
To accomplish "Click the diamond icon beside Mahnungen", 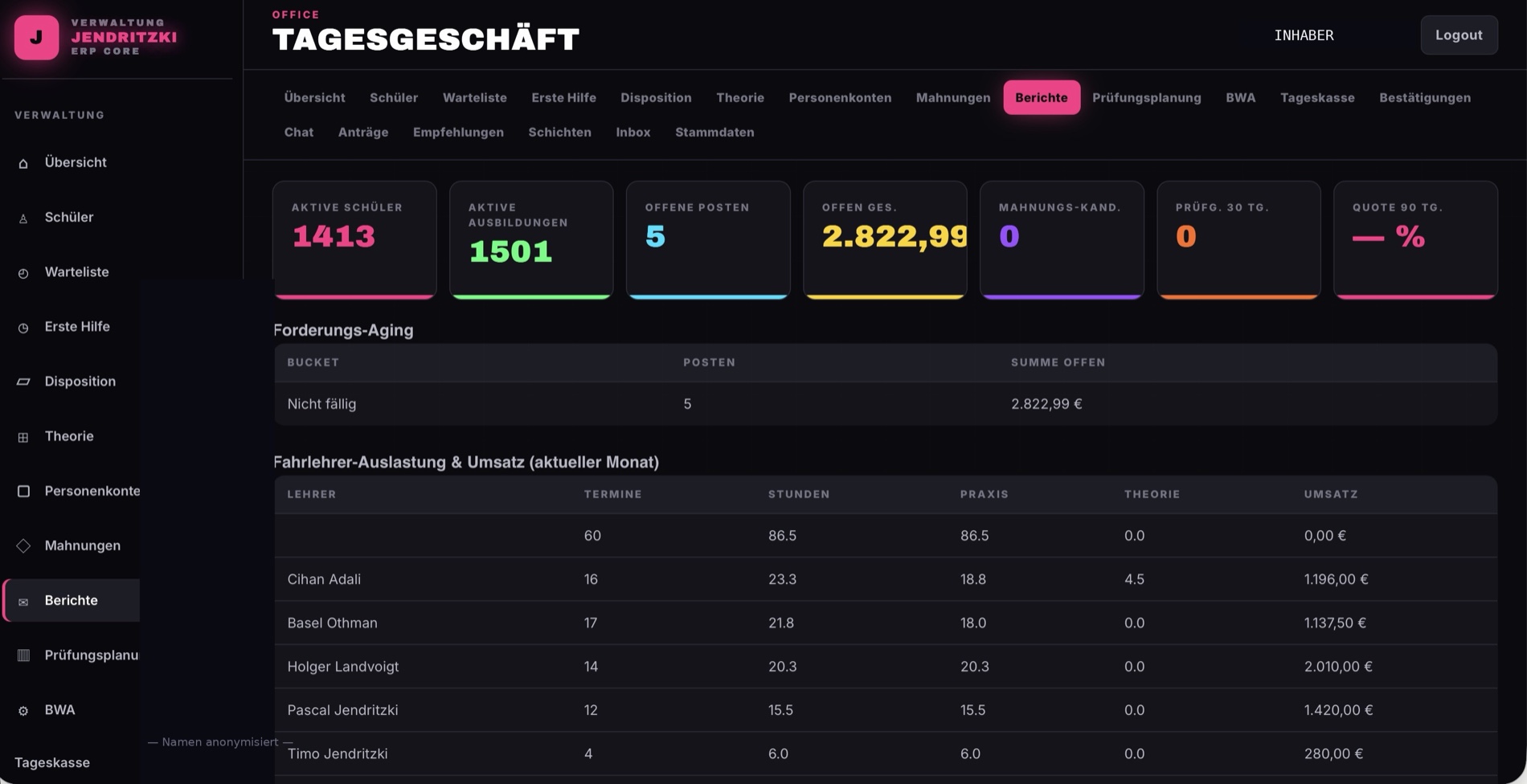I will (23, 546).
